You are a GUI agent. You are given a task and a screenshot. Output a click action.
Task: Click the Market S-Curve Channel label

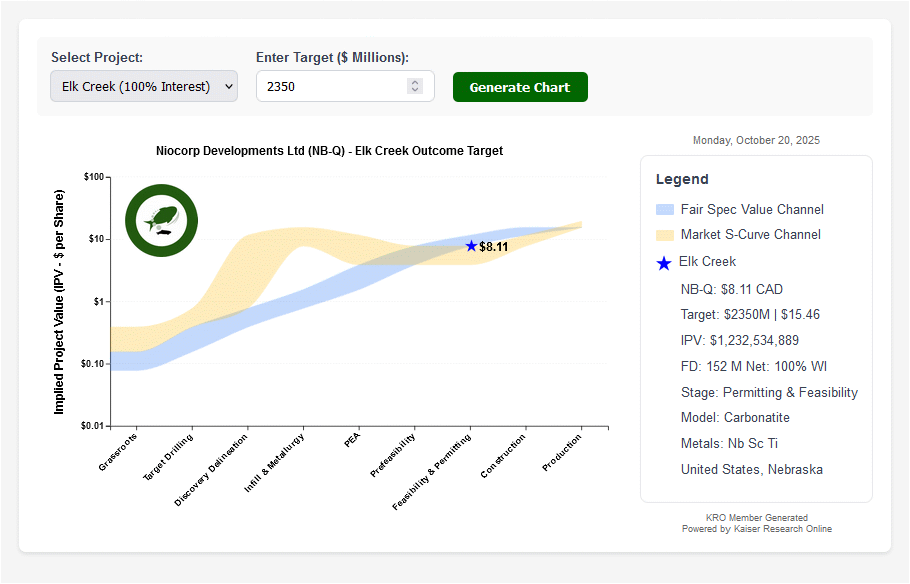click(x=751, y=235)
